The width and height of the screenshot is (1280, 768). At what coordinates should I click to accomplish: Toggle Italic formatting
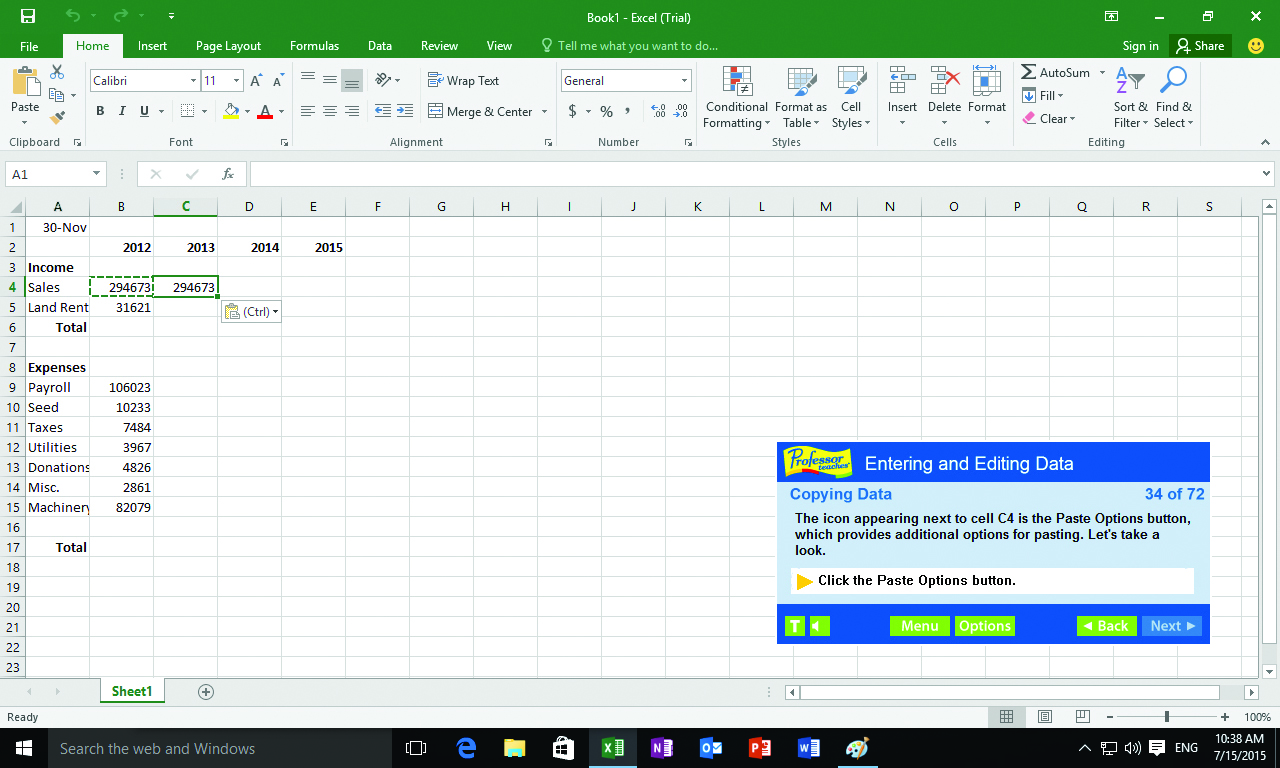[x=122, y=111]
